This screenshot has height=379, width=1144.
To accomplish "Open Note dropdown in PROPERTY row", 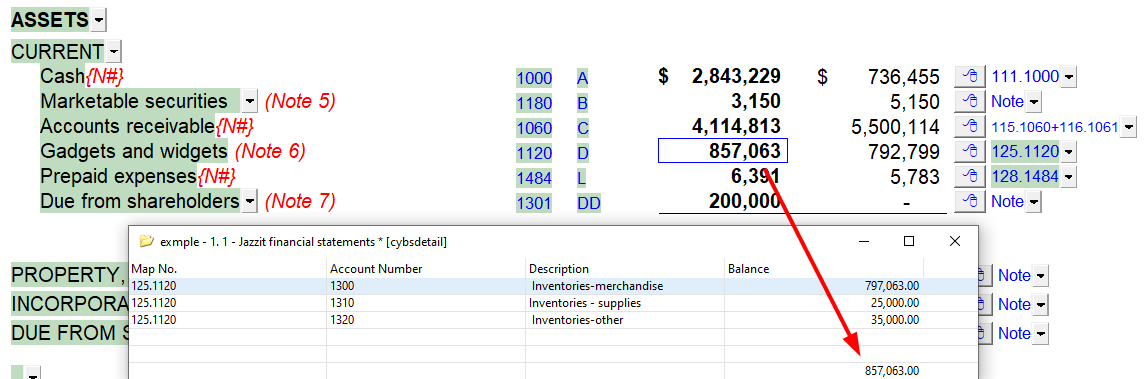I will click(x=1041, y=276).
